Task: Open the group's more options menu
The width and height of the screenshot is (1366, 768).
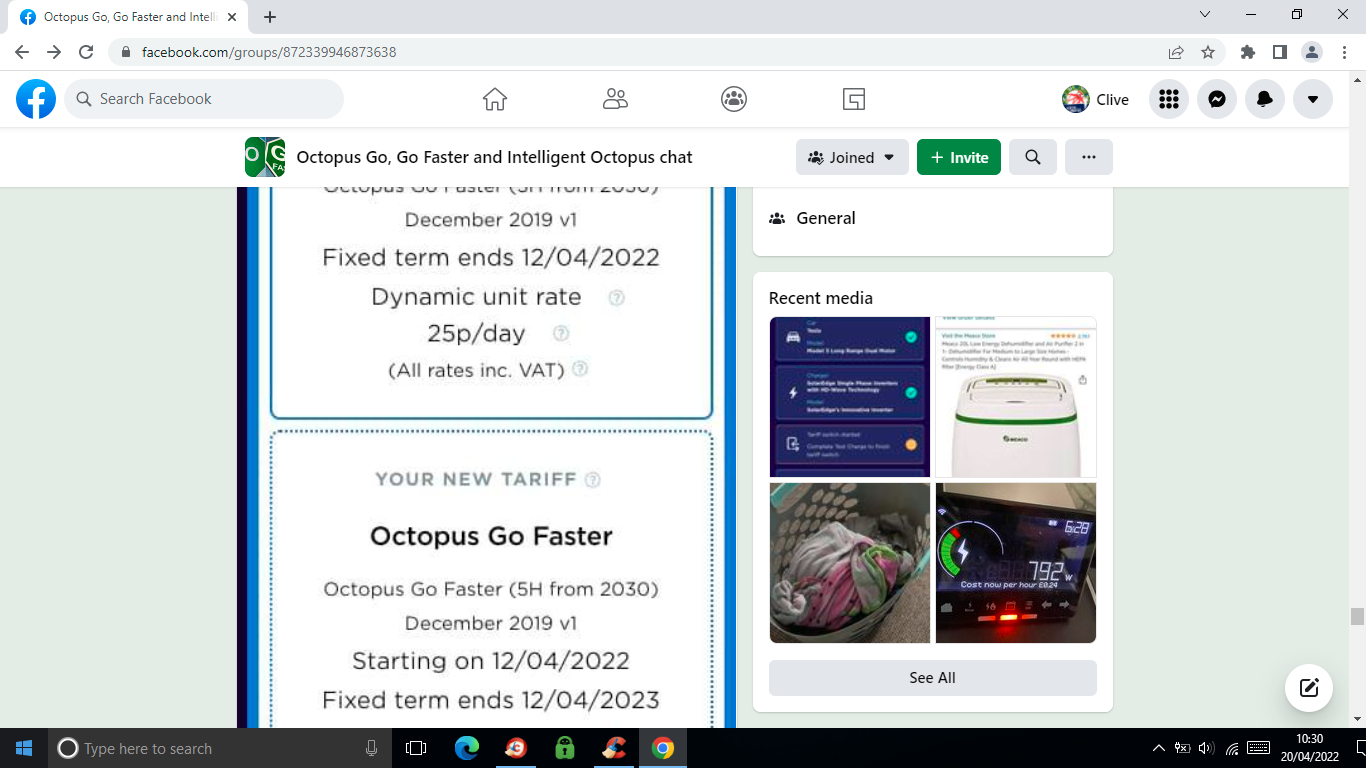Action: [1089, 157]
